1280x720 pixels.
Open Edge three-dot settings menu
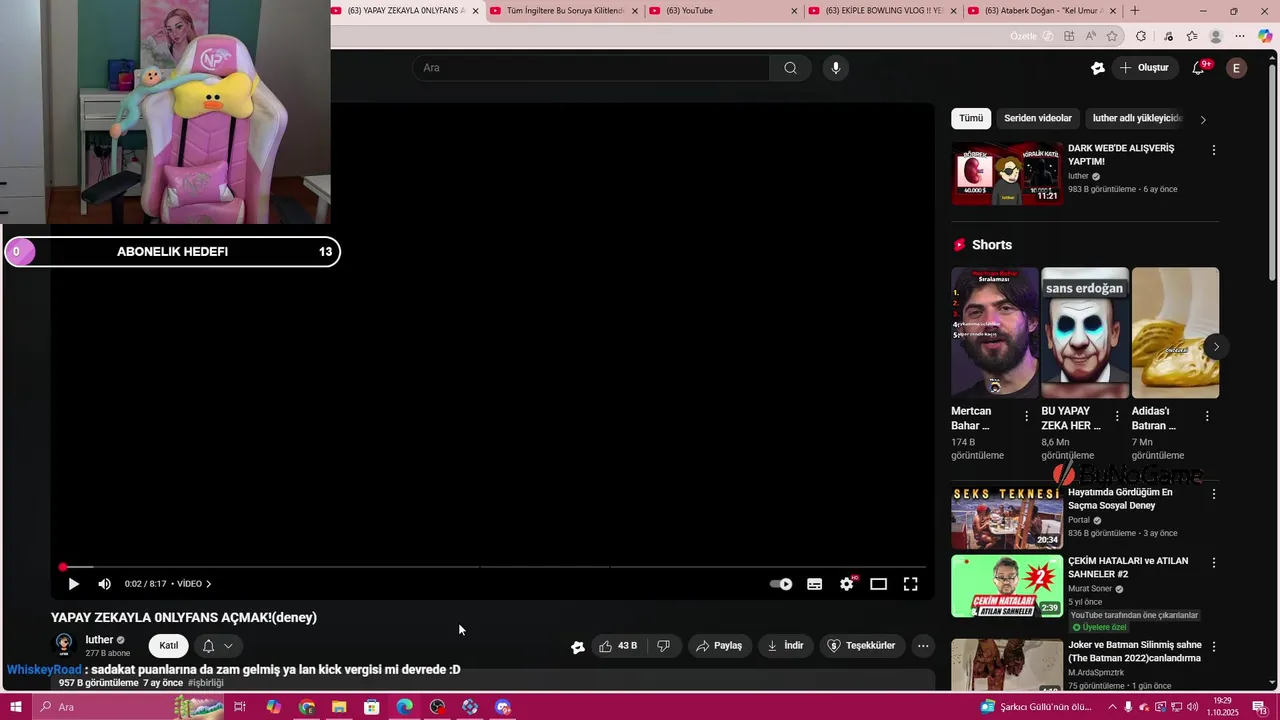(1240, 36)
